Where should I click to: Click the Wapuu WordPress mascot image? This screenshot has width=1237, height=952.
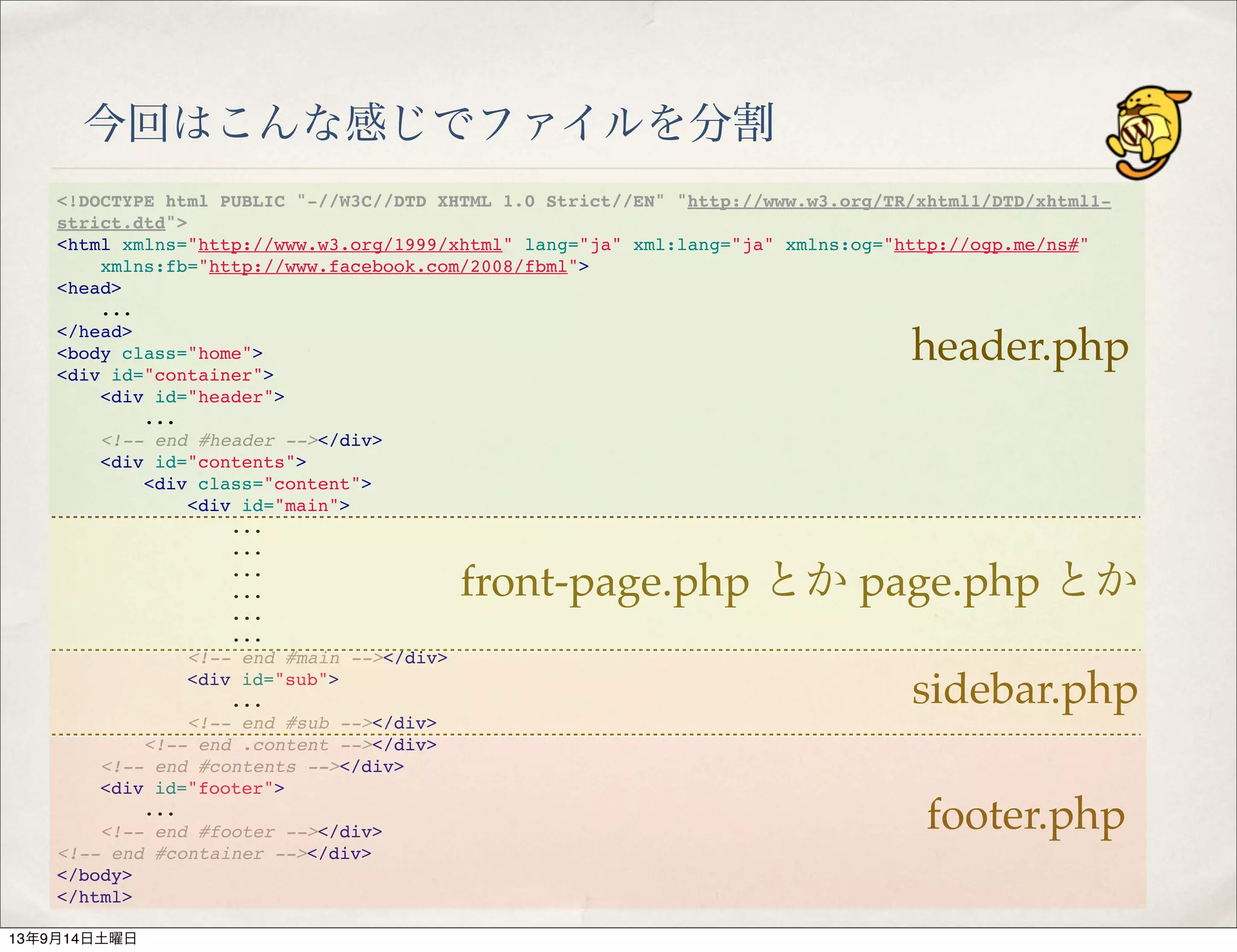(x=1149, y=133)
